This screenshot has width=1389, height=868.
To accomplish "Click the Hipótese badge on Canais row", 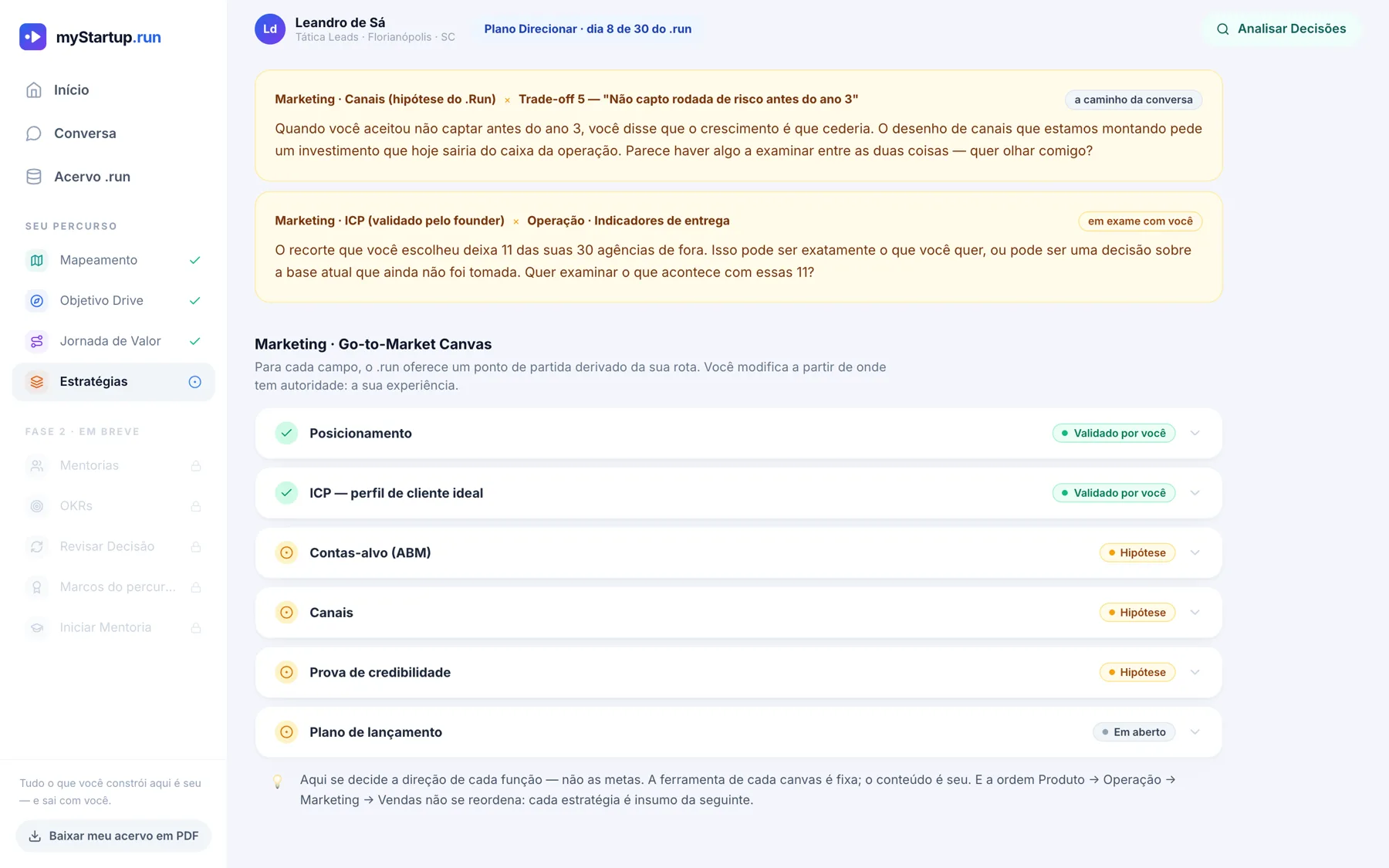I will click(1137, 613).
